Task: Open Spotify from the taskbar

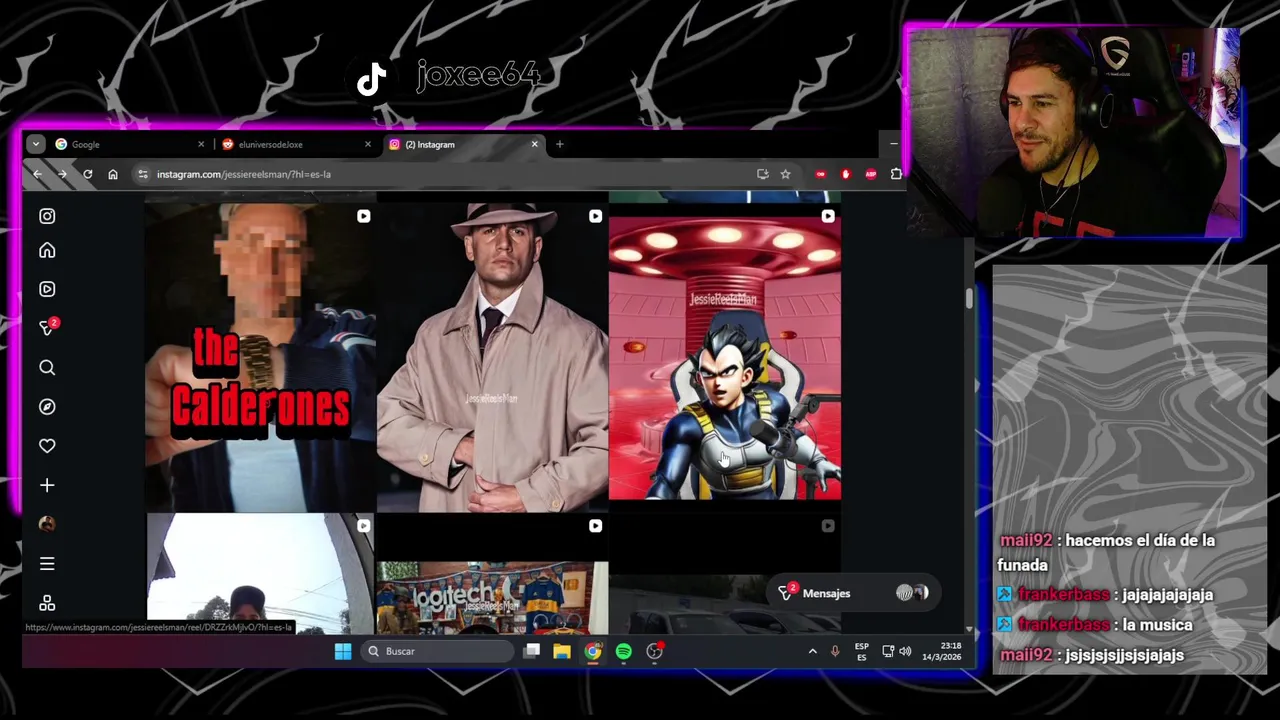Action: 624,651
